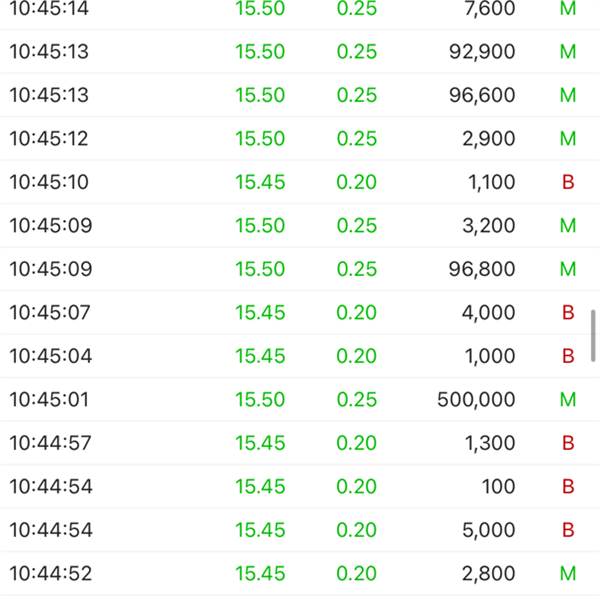Image resolution: width=600 pixels, height=600 pixels.
Task: Click the M marker on the 2,800 trade
Action: click(568, 574)
